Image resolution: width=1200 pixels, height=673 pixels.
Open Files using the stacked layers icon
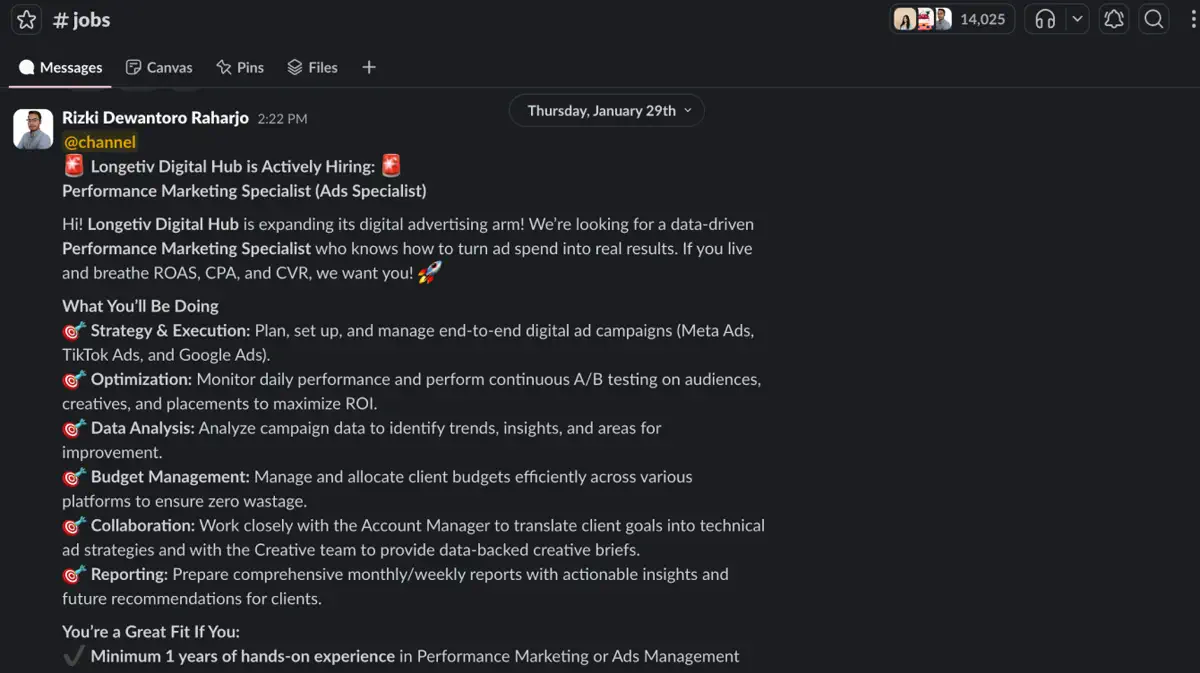312,67
